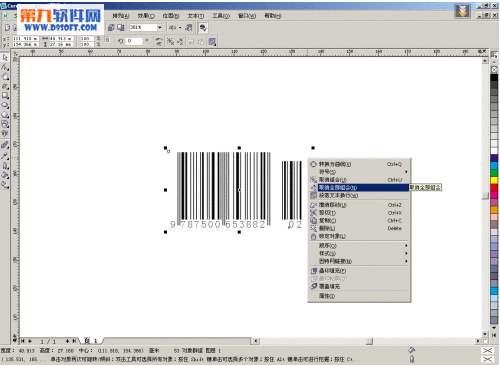Click the icon right of snap dropdown

(x=189, y=27)
